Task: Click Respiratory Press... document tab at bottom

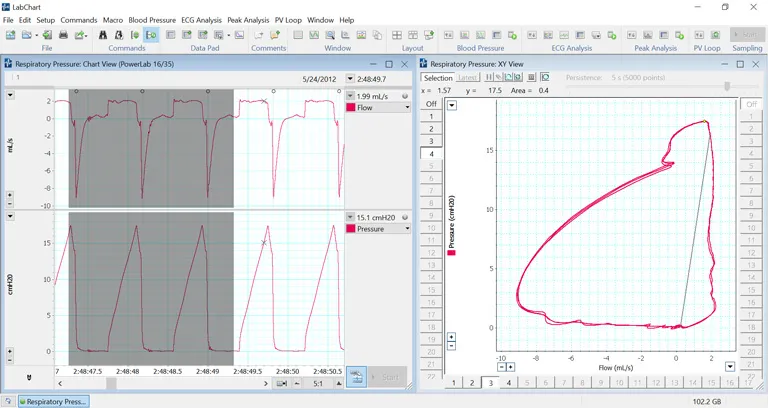Action: pyautogui.click(x=53, y=402)
